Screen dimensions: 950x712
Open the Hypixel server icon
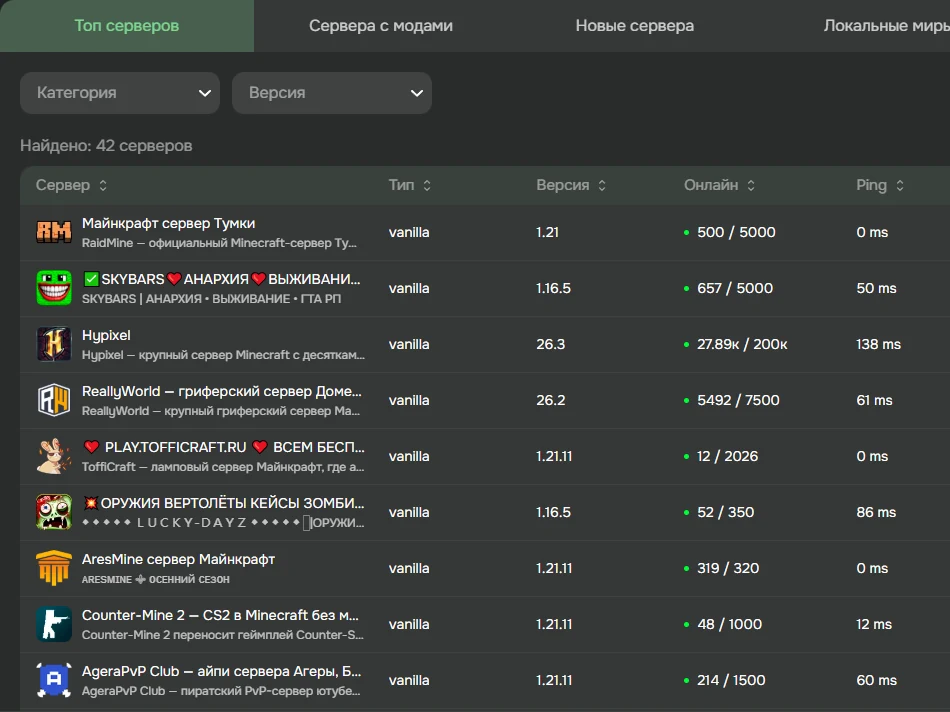pyautogui.click(x=54, y=344)
